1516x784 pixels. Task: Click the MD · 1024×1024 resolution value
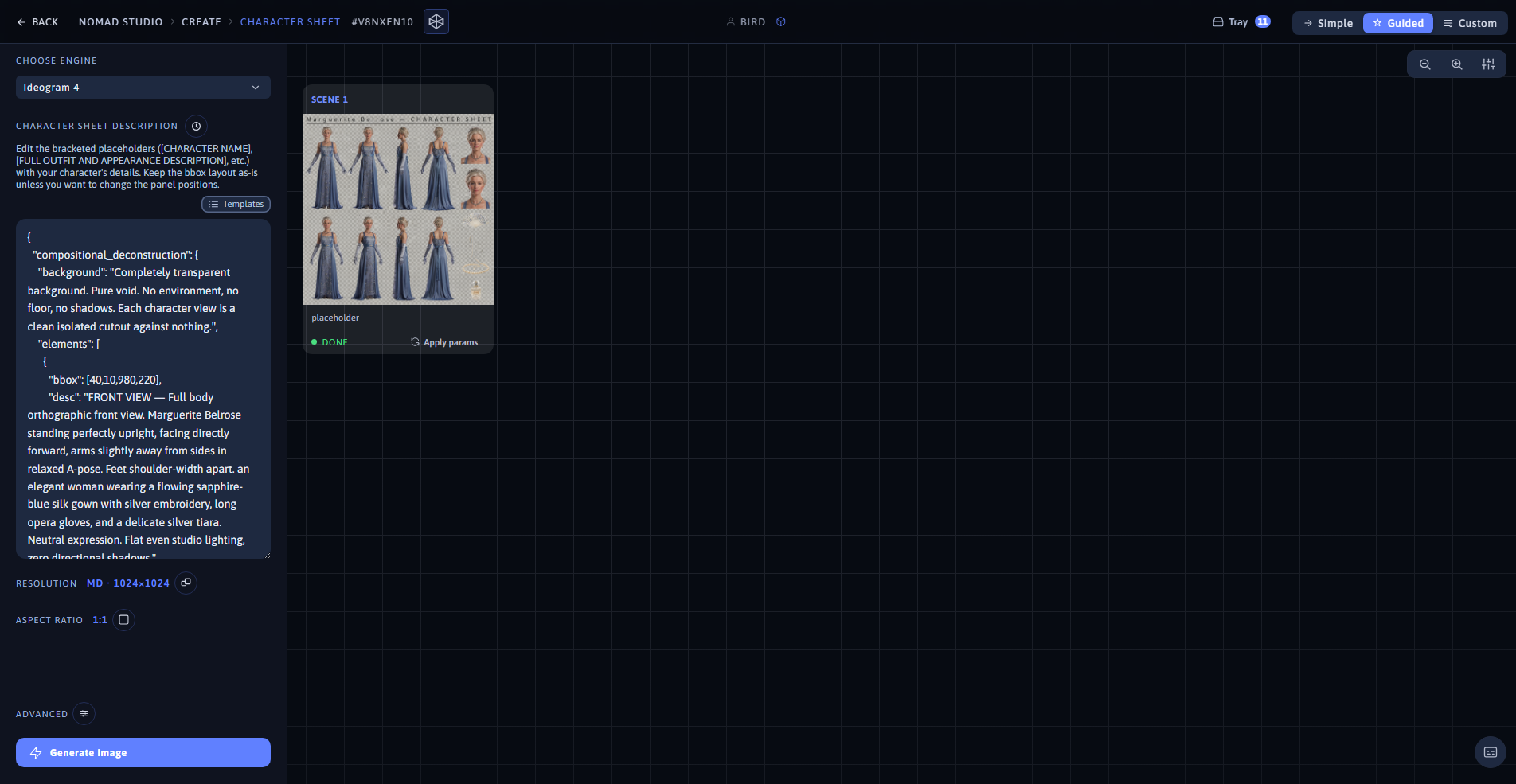point(128,583)
